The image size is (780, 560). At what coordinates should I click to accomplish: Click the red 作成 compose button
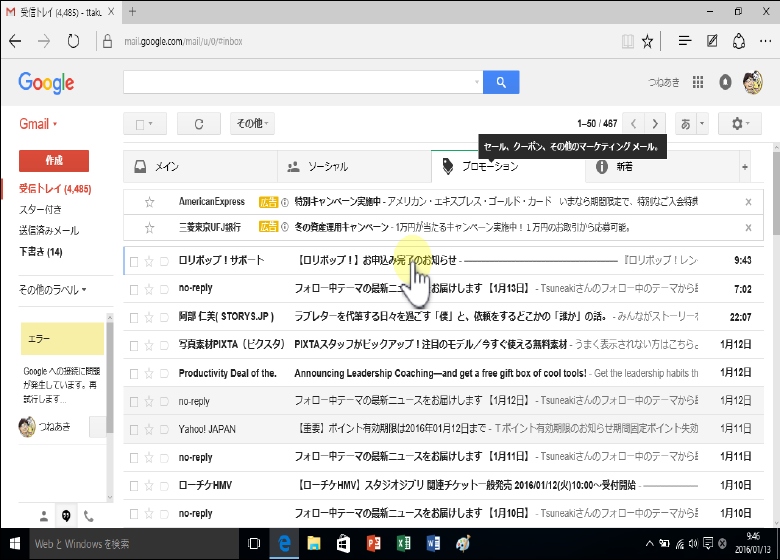click(x=54, y=161)
